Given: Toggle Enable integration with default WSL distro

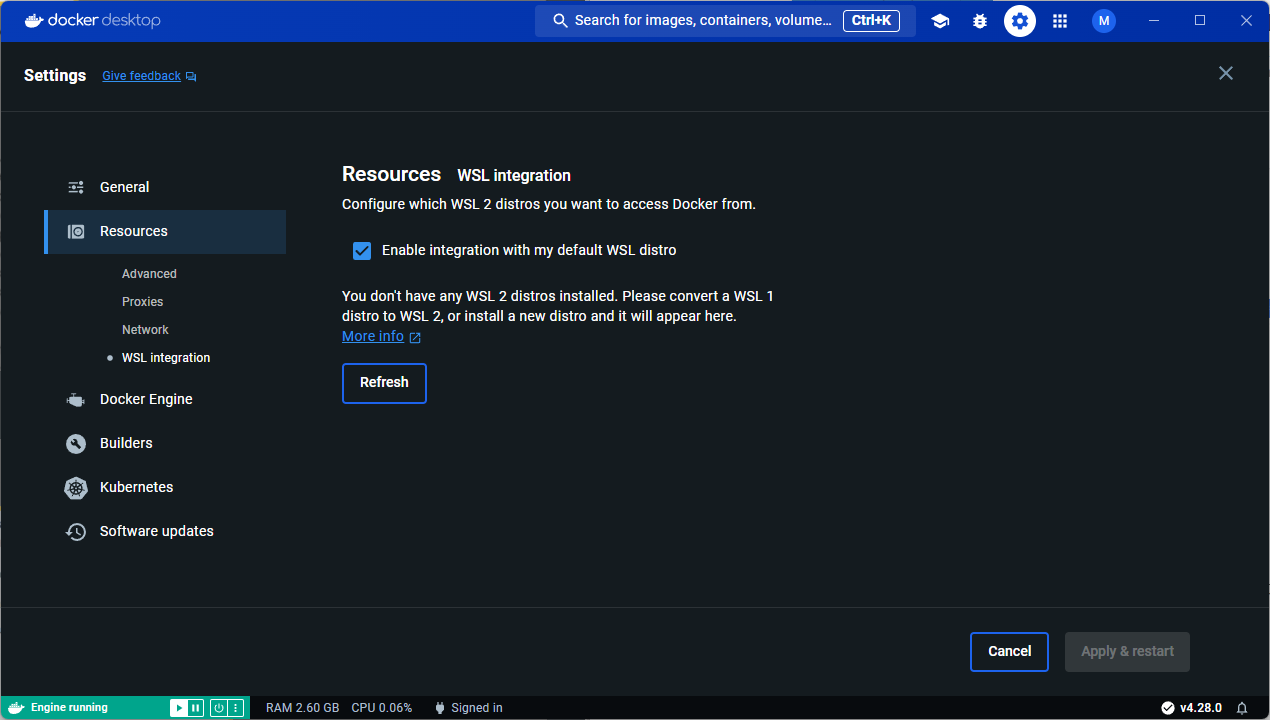Looking at the screenshot, I should pyautogui.click(x=362, y=250).
